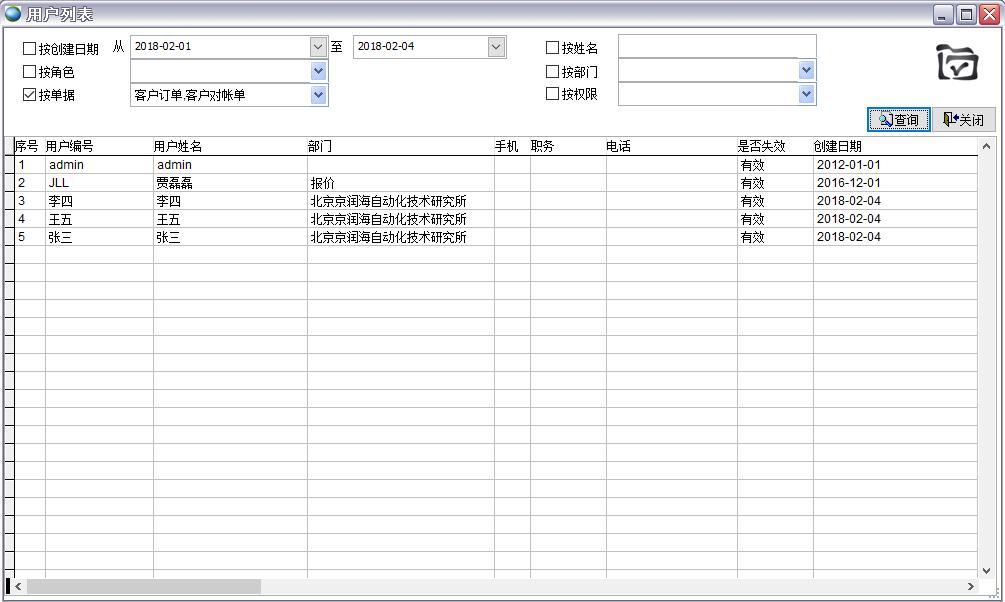Expand the 客户订单,客户对帐单 dropdown
Screen dimensions: 1005x602
pyautogui.click(x=318, y=95)
